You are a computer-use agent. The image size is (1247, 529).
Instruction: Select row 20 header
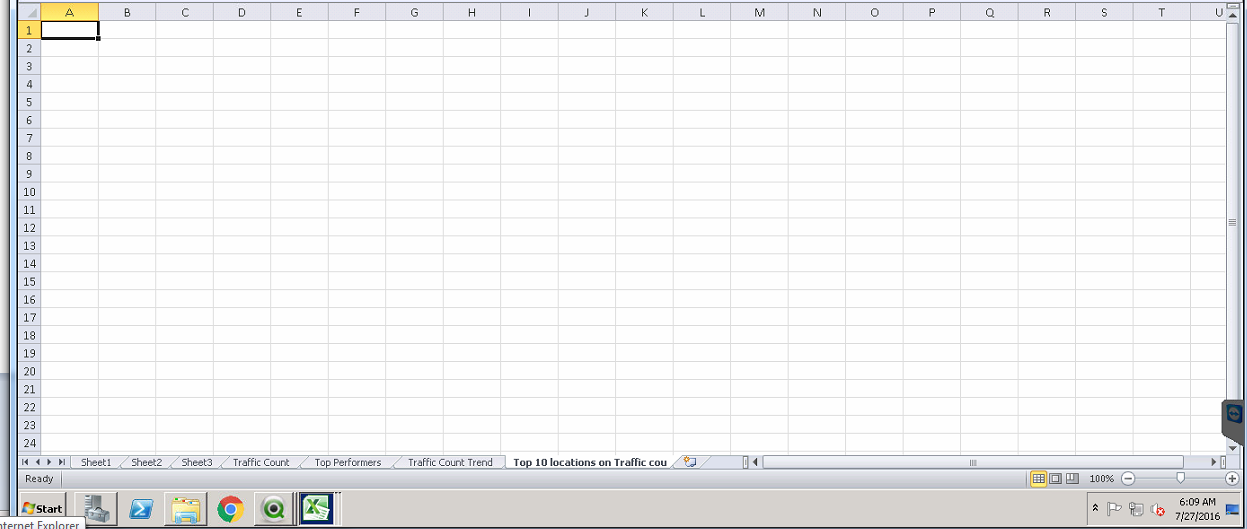(x=30, y=371)
